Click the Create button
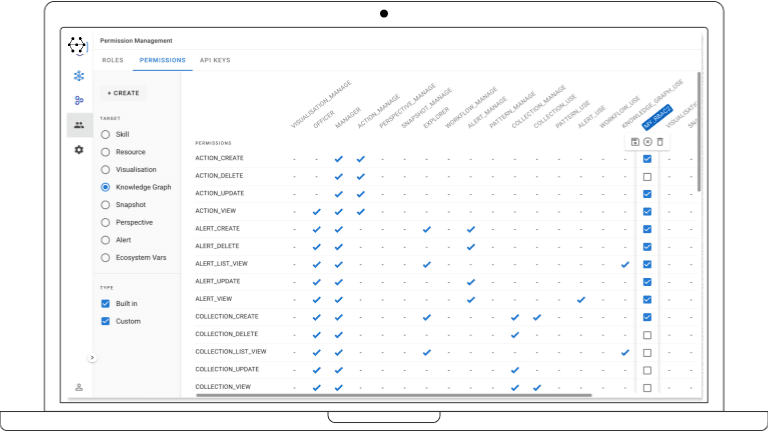The height and width of the screenshot is (432, 768). point(123,93)
